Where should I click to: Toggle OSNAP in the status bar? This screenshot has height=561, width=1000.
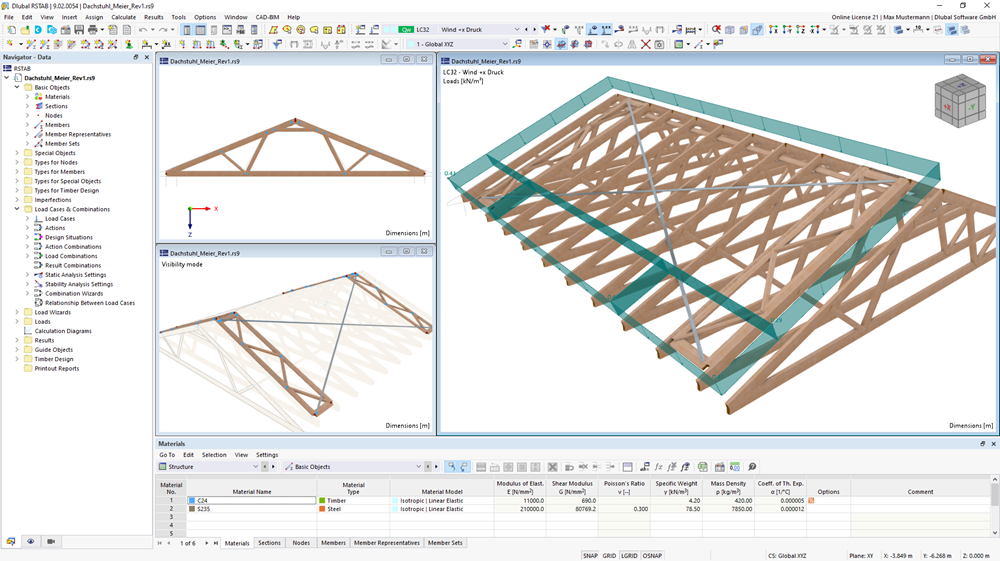(652, 555)
